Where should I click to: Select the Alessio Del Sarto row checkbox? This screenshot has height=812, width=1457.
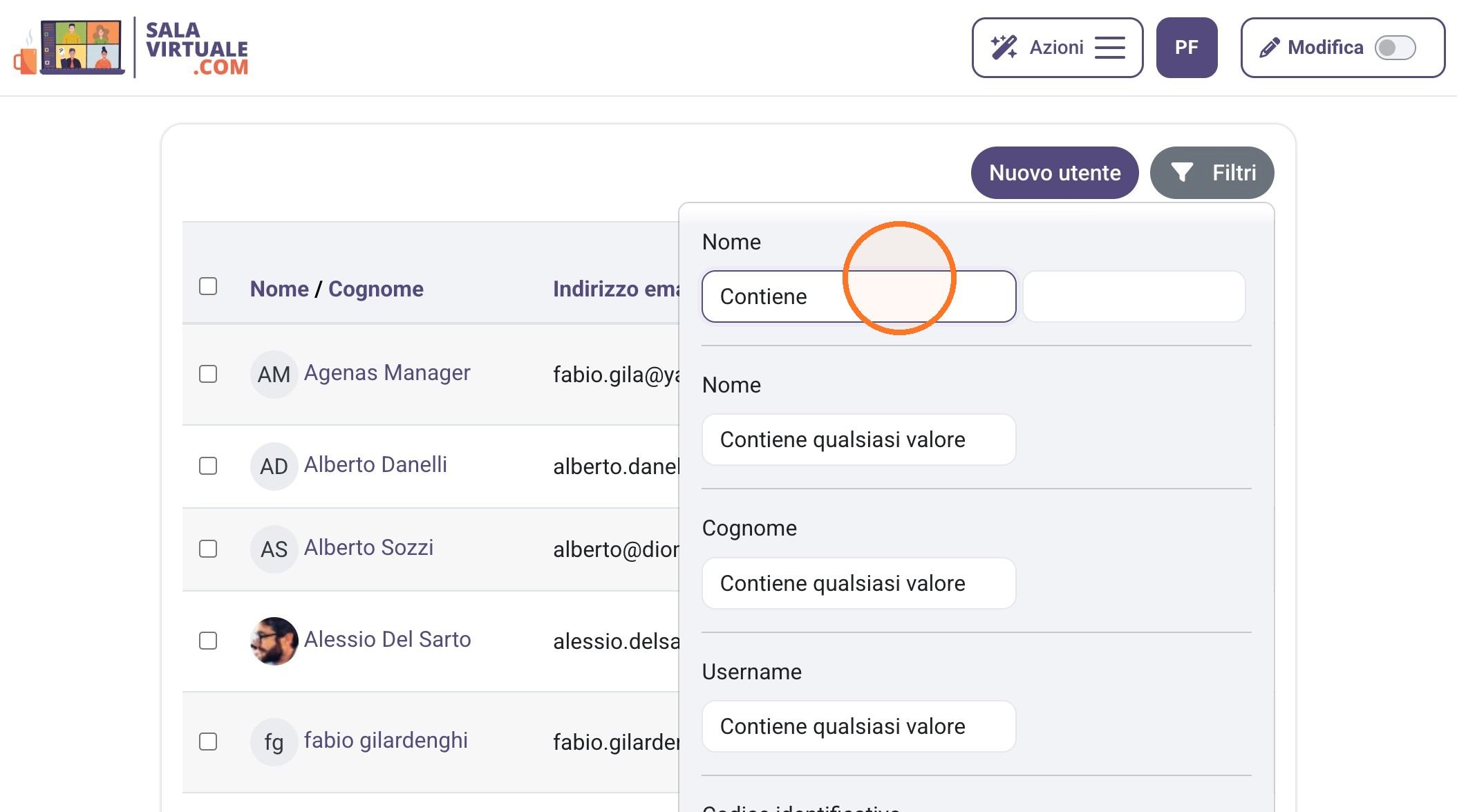point(208,641)
